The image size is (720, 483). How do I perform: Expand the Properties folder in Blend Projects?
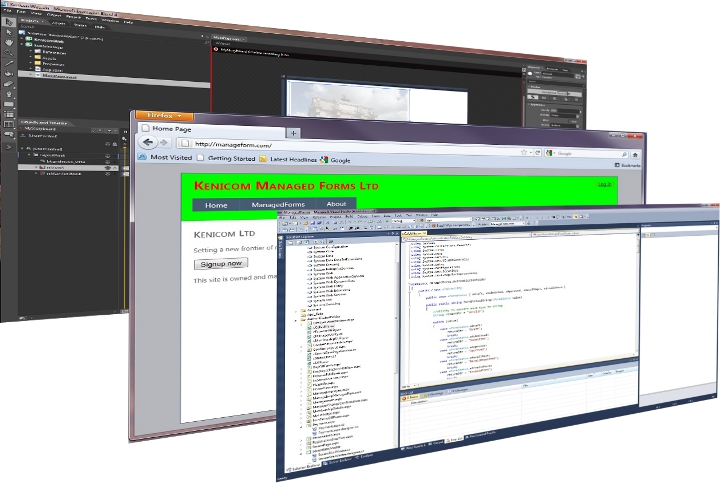click(x=31, y=63)
